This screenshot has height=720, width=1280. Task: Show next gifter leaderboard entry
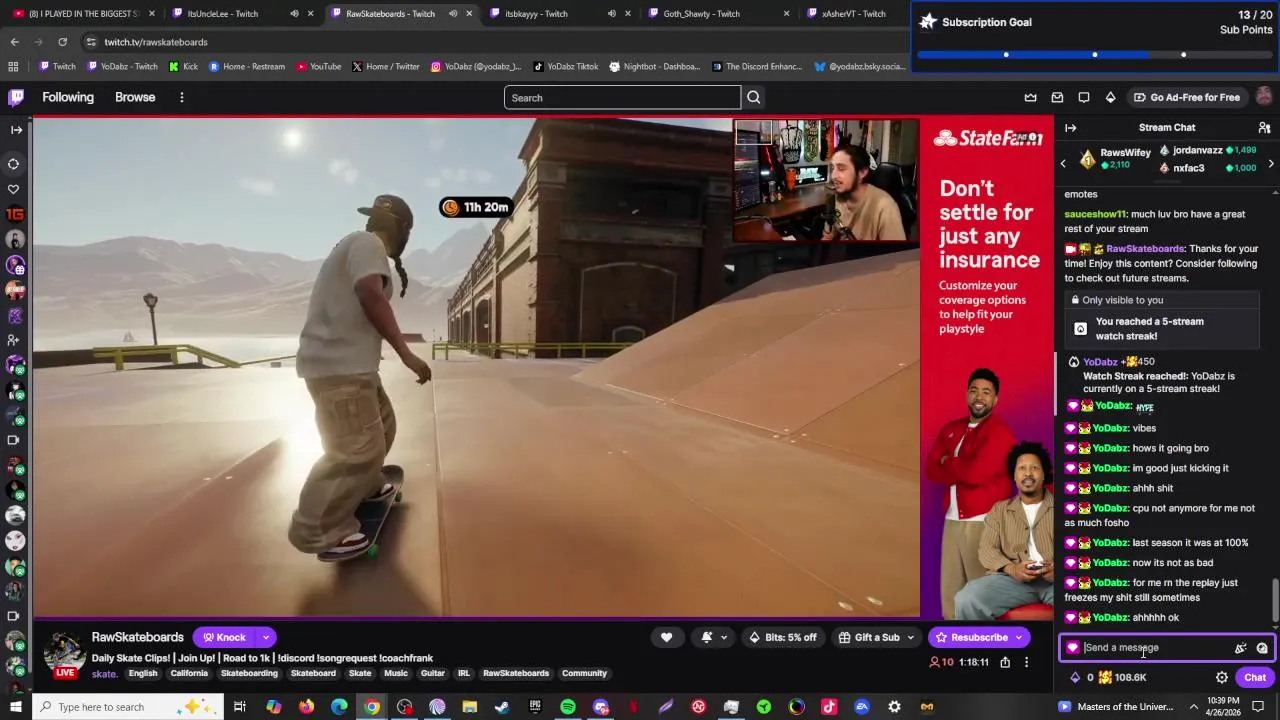[1271, 163]
